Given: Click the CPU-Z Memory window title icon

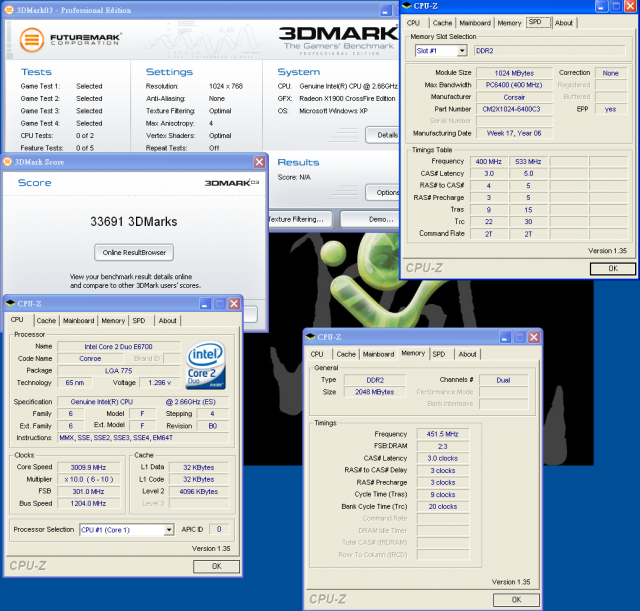Looking at the screenshot, I should coord(311,337).
